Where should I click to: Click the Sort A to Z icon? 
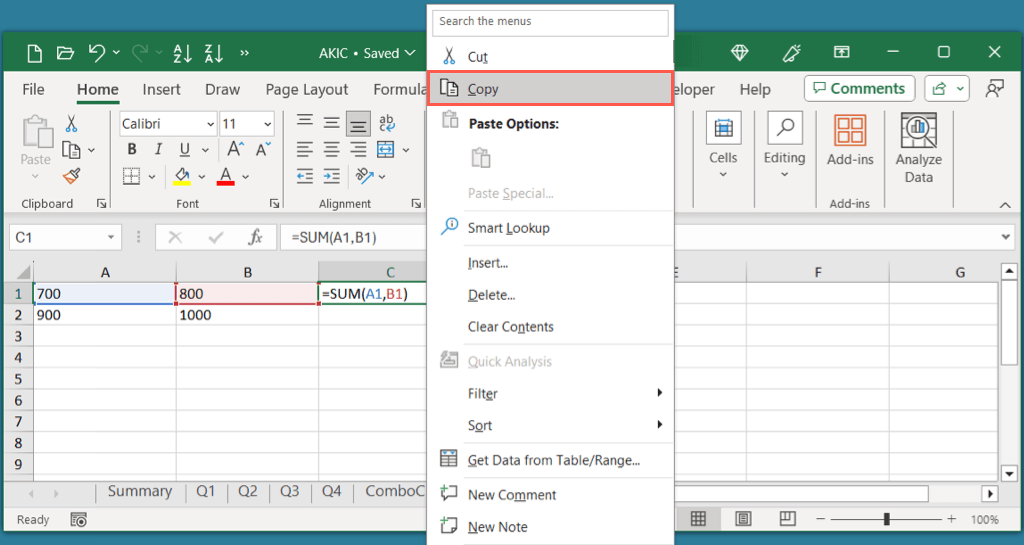click(183, 53)
